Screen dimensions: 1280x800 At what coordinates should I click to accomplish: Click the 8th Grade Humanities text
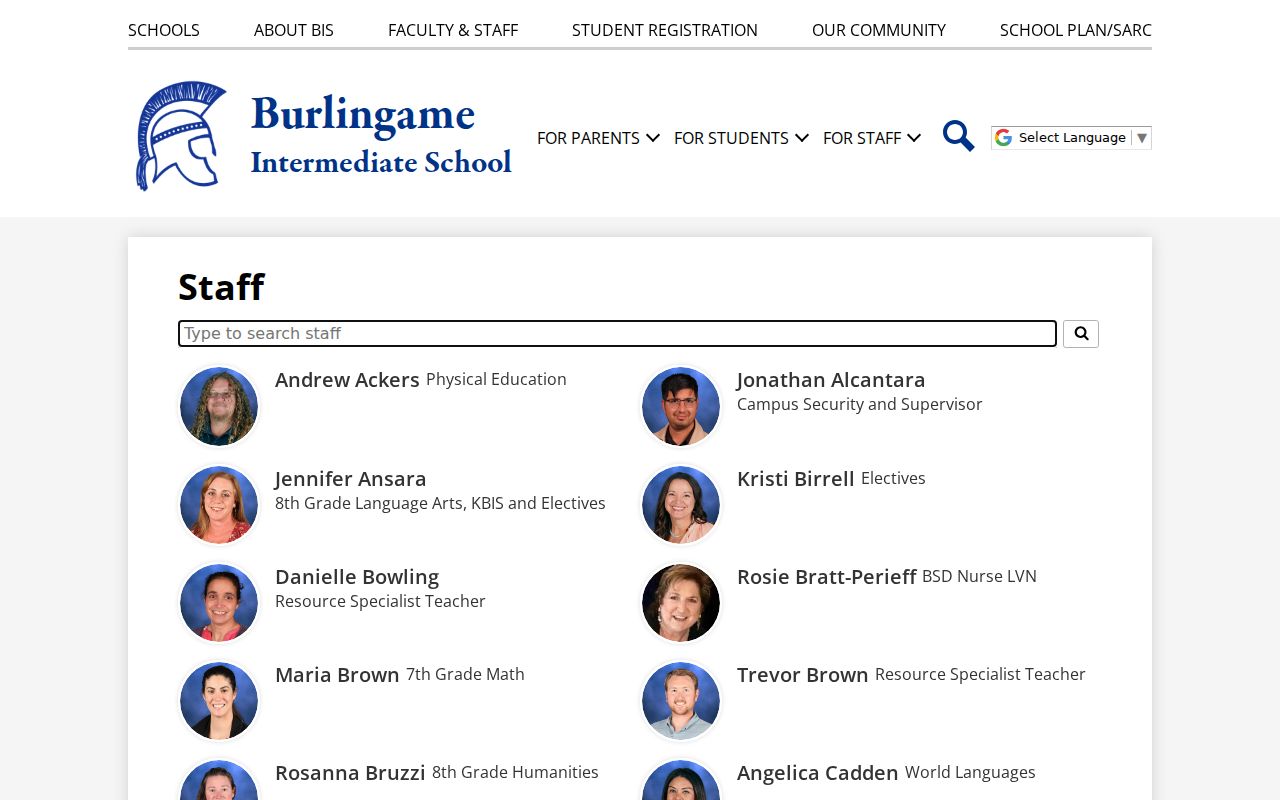[x=515, y=772]
